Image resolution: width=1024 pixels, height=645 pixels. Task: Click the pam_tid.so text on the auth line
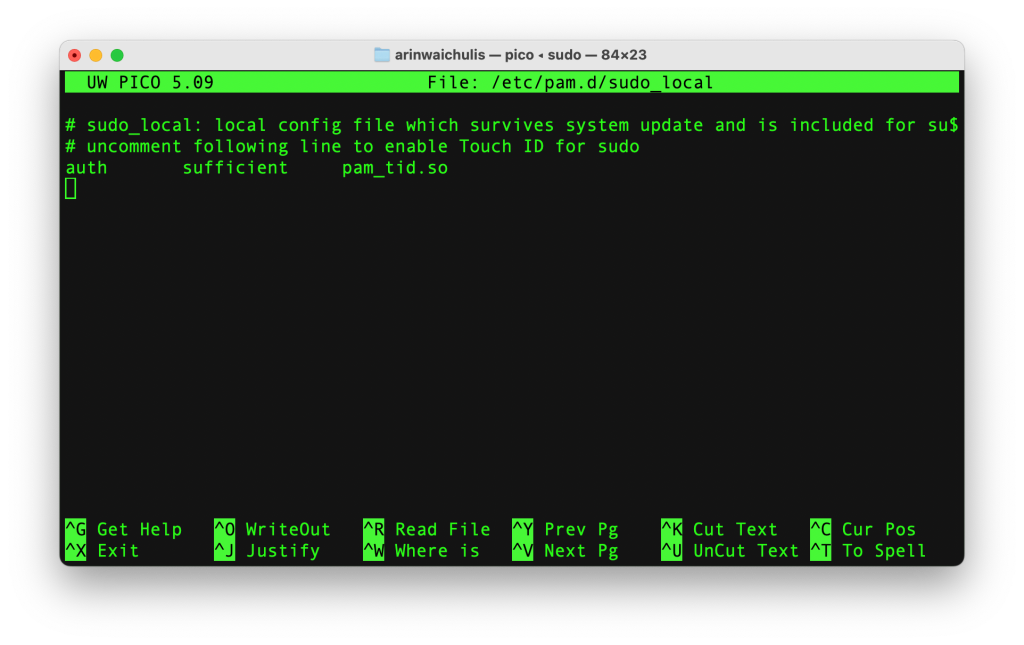click(x=394, y=167)
